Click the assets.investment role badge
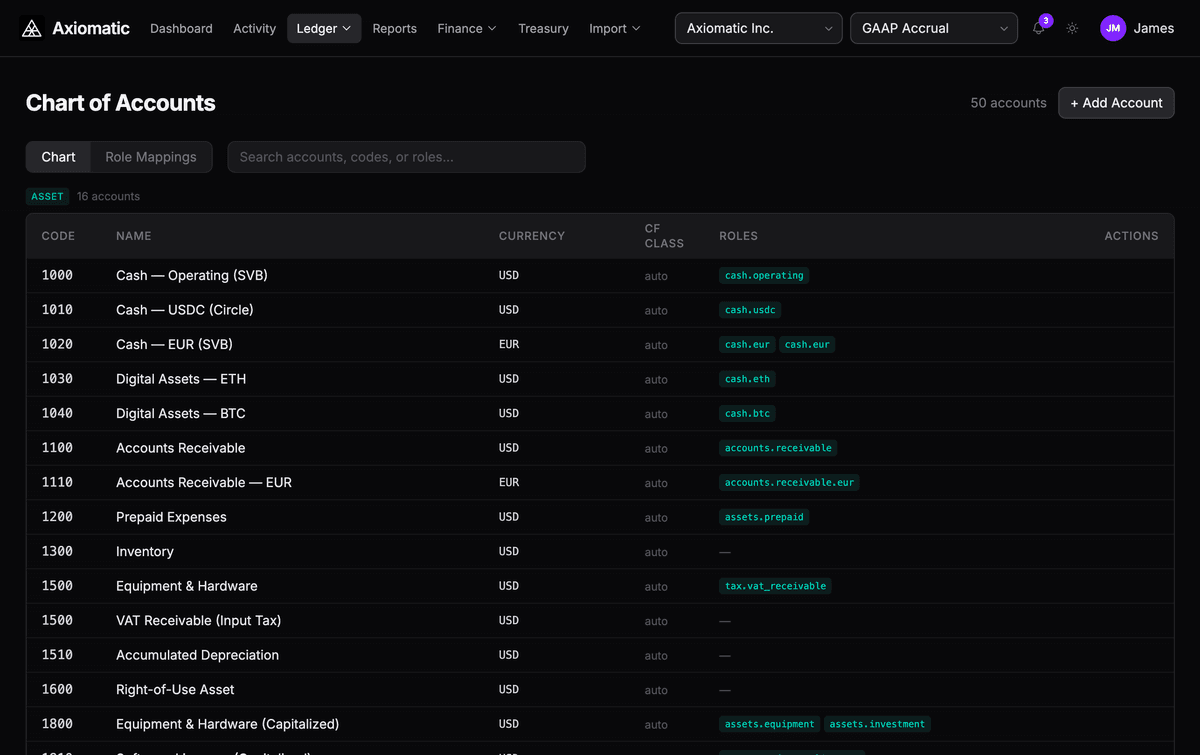This screenshot has width=1200, height=755. click(878, 723)
